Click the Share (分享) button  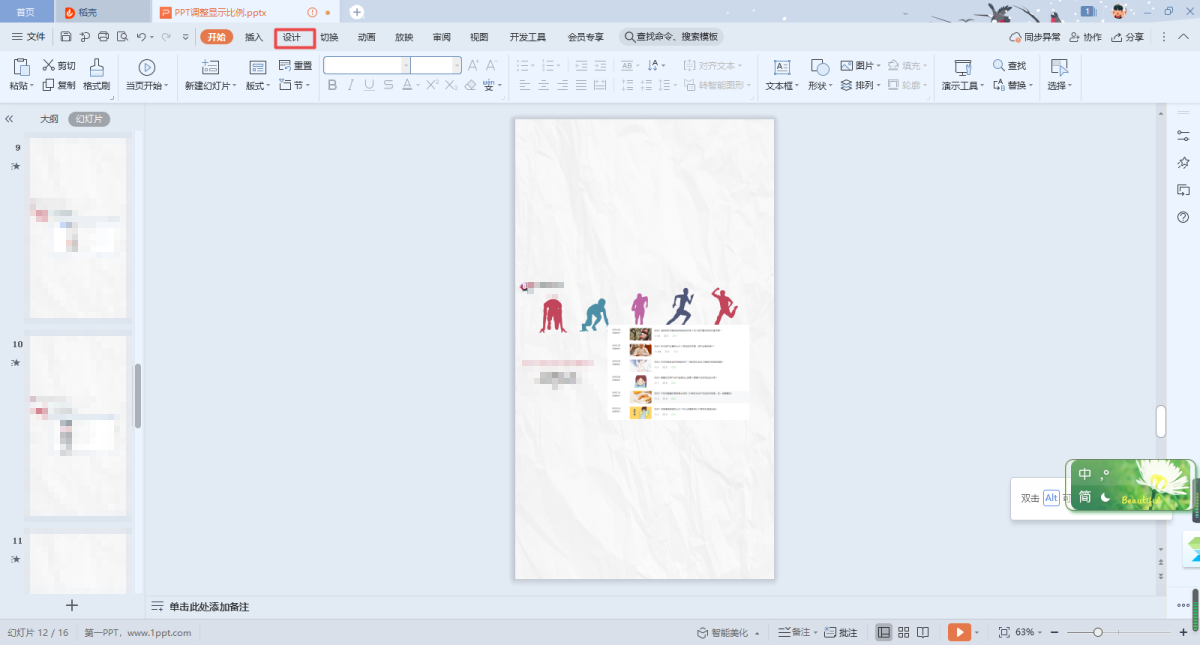point(1127,37)
